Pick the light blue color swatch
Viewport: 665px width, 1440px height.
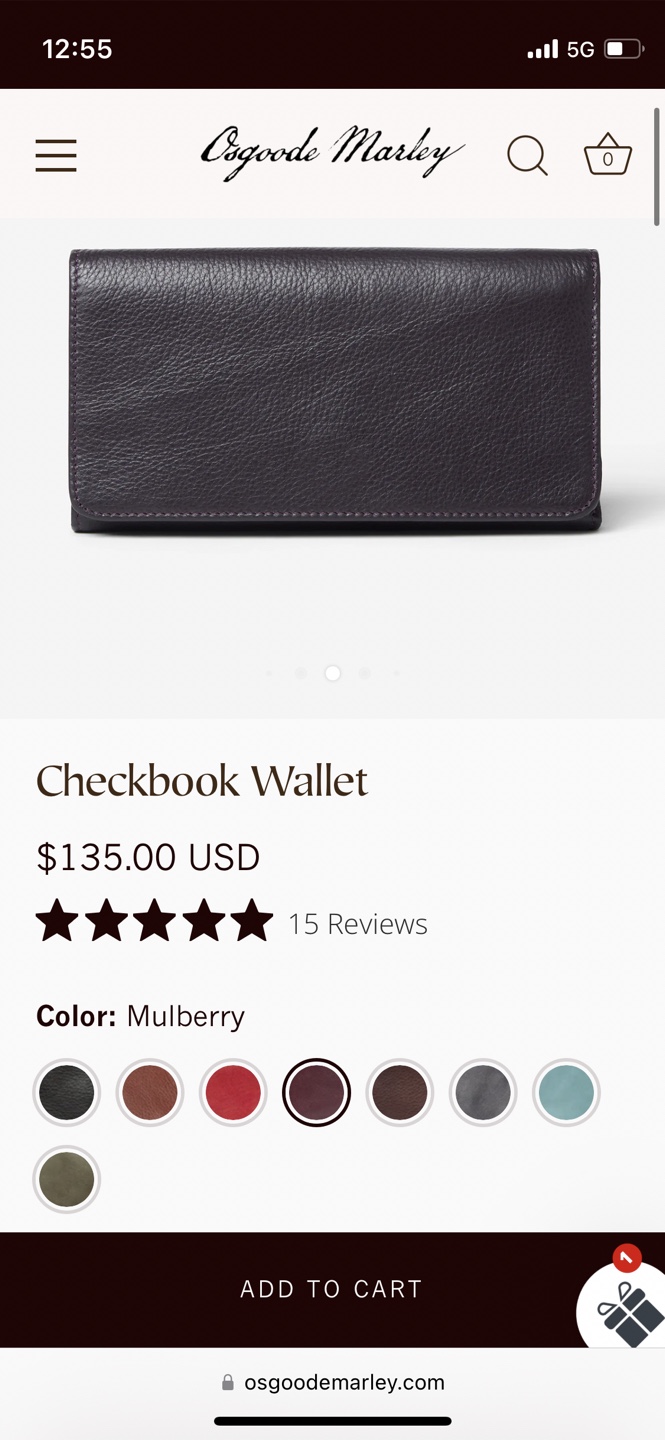[x=566, y=1093]
